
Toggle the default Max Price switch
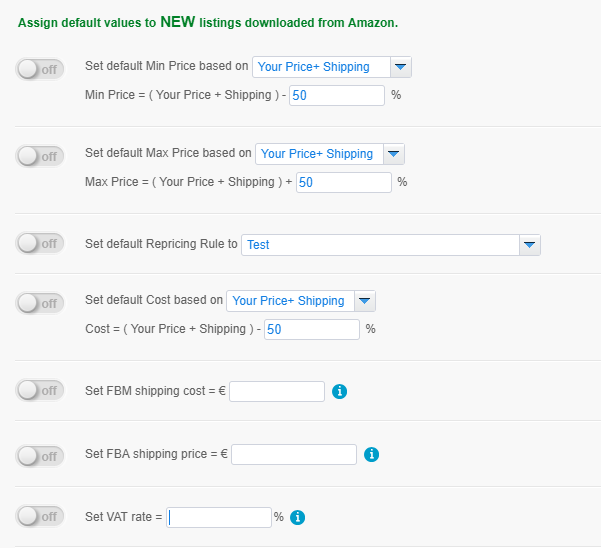(x=40, y=156)
